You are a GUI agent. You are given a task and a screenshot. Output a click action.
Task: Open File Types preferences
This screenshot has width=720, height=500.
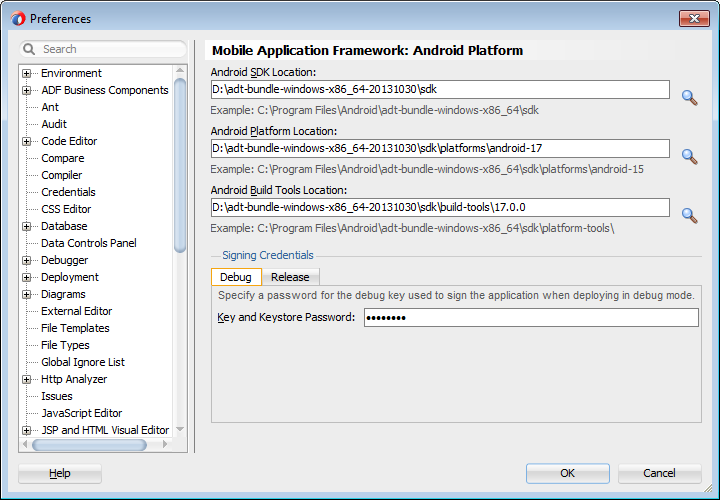[65, 345]
